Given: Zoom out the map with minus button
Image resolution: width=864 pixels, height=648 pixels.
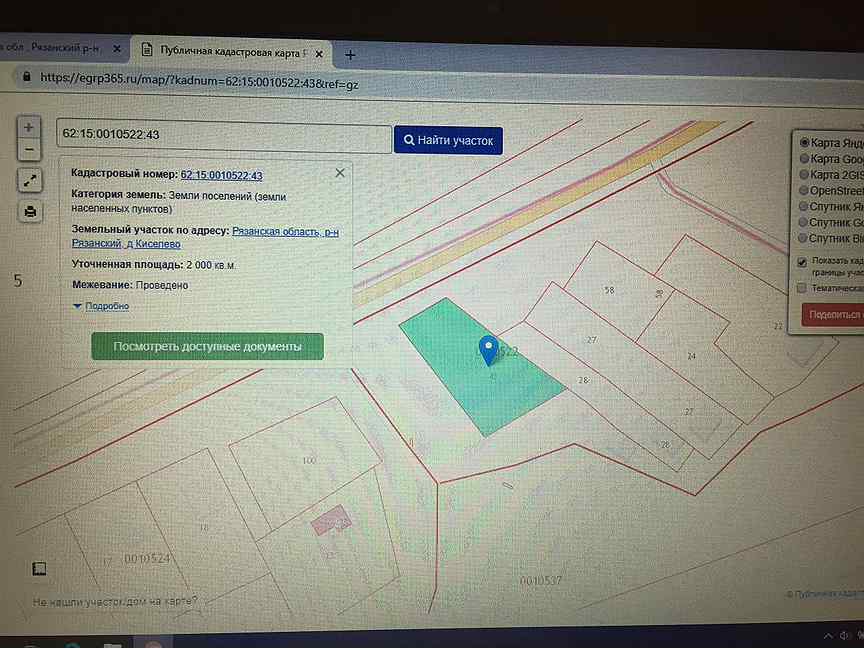Looking at the screenshot, I should (x=29, y=149).
